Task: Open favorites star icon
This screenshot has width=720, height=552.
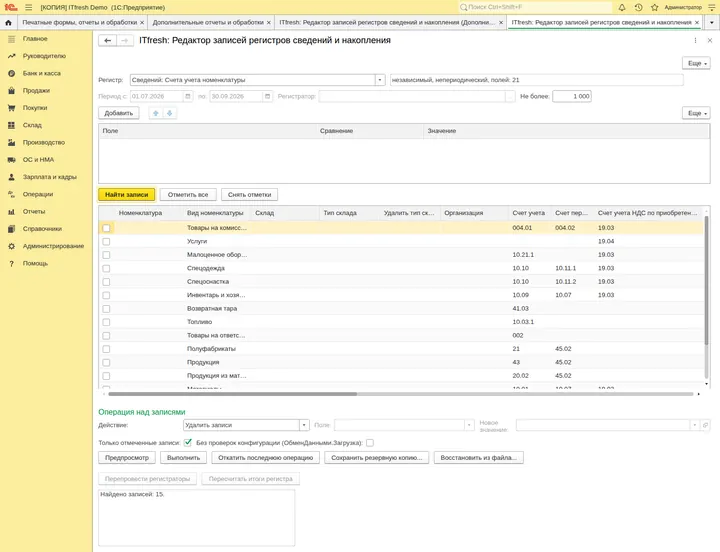Action: click(655, 7)
